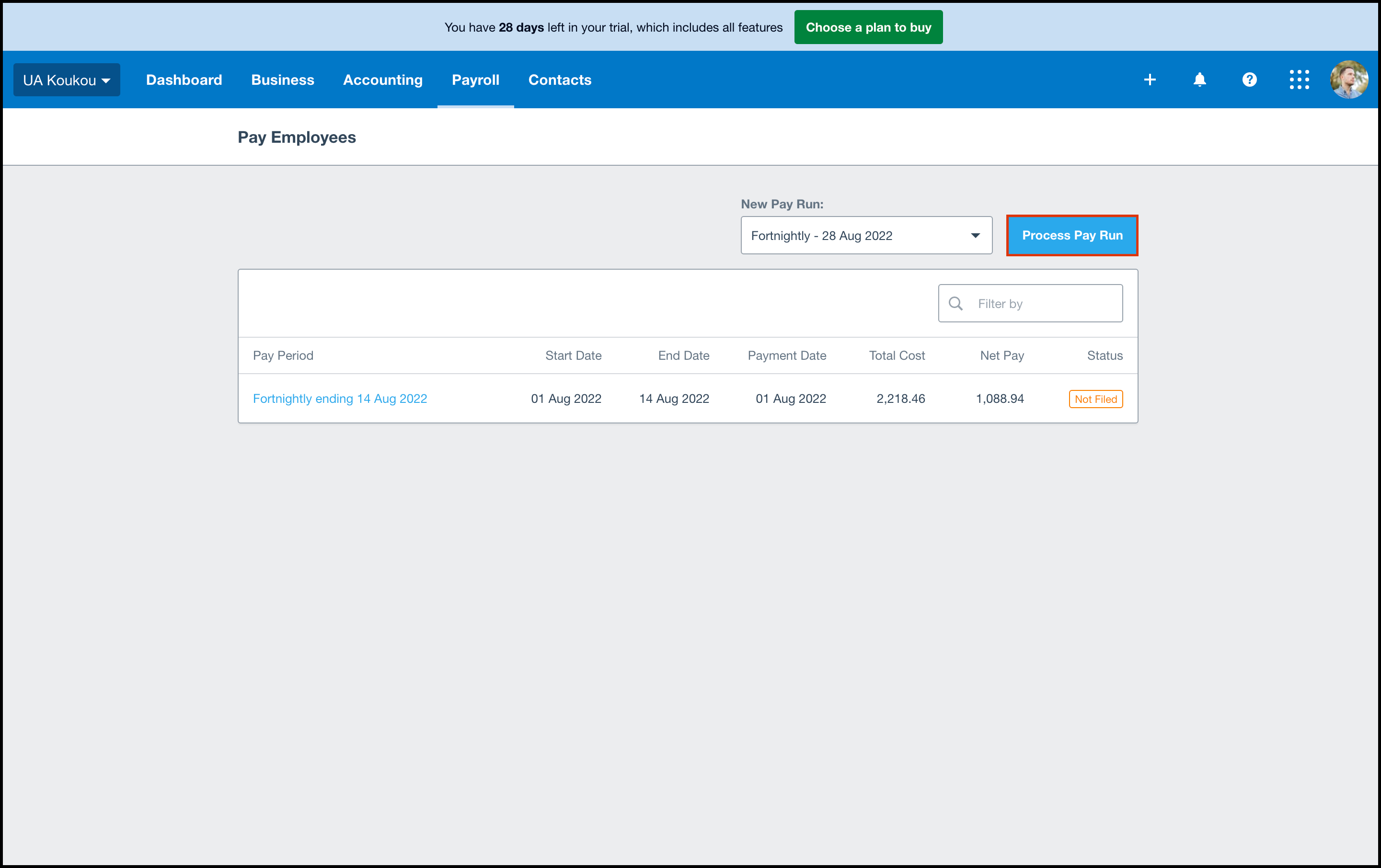
Task: Expand the Fortnightly - 28 Aug 2022 selector arrow
Action: click(x=975, y=235)
